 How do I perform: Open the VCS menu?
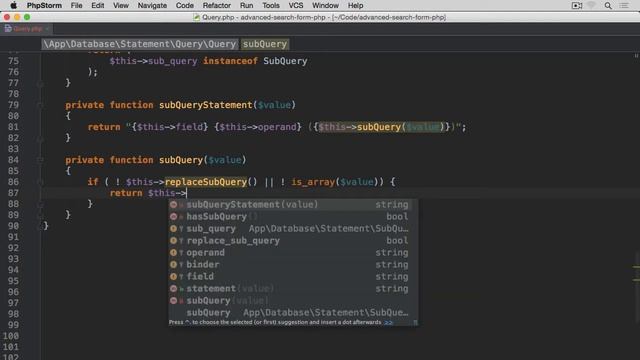click(296, 5)
